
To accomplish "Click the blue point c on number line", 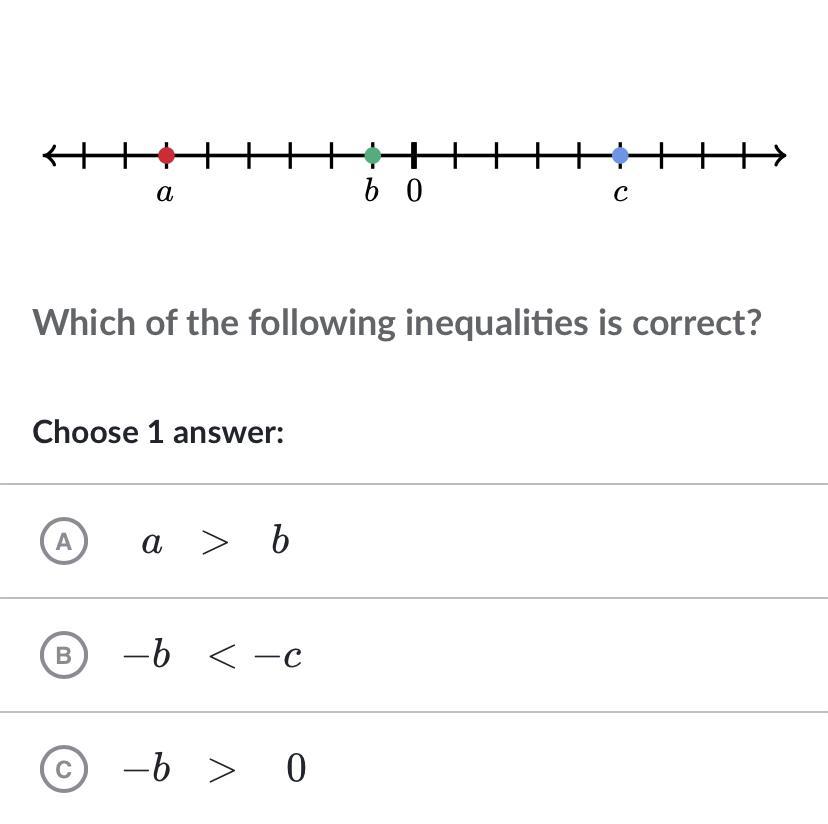I will click(620, 155).
